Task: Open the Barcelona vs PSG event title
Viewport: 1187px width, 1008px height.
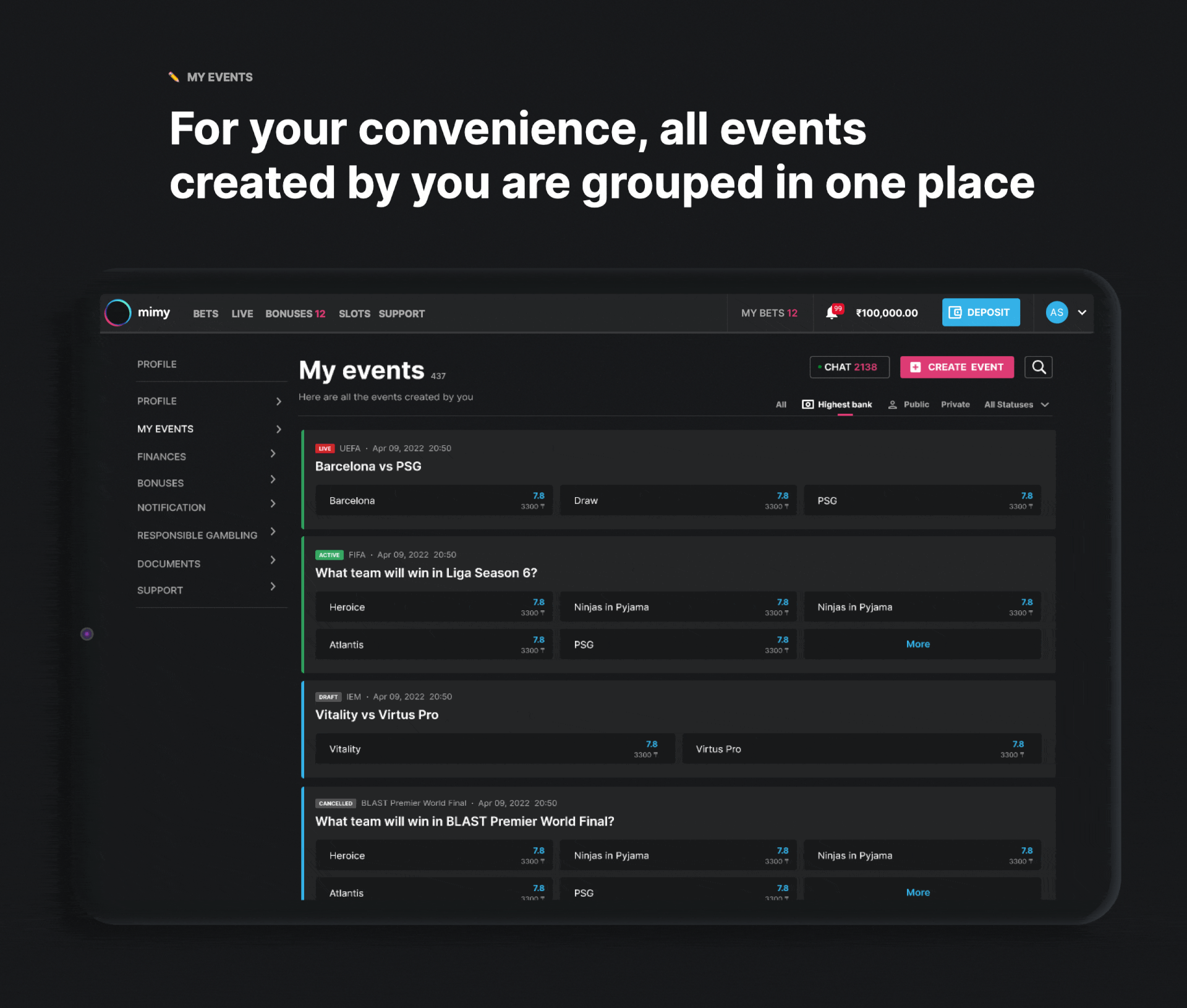Action: tap(368, 466)
